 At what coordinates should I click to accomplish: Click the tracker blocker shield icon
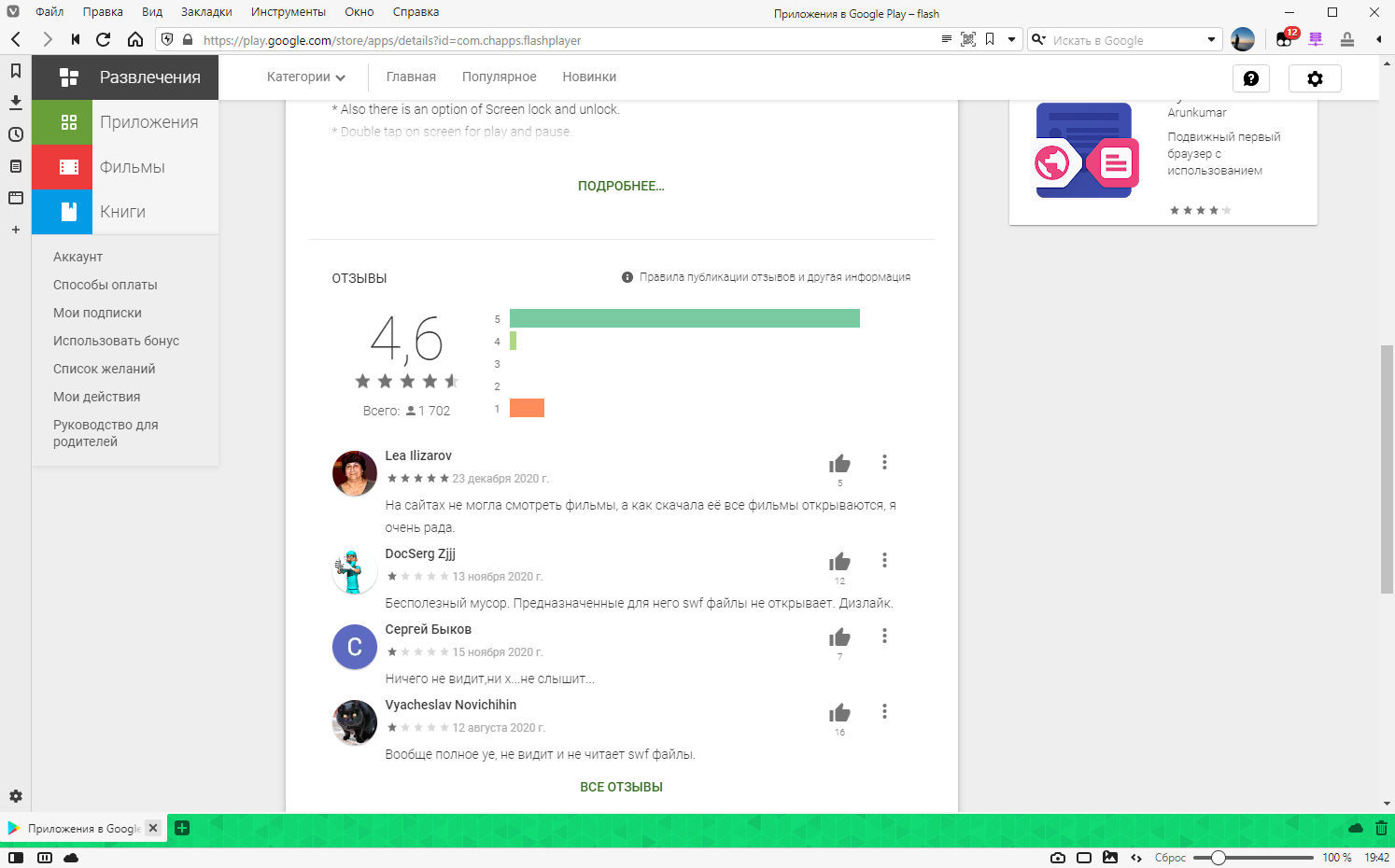[168, 39]
